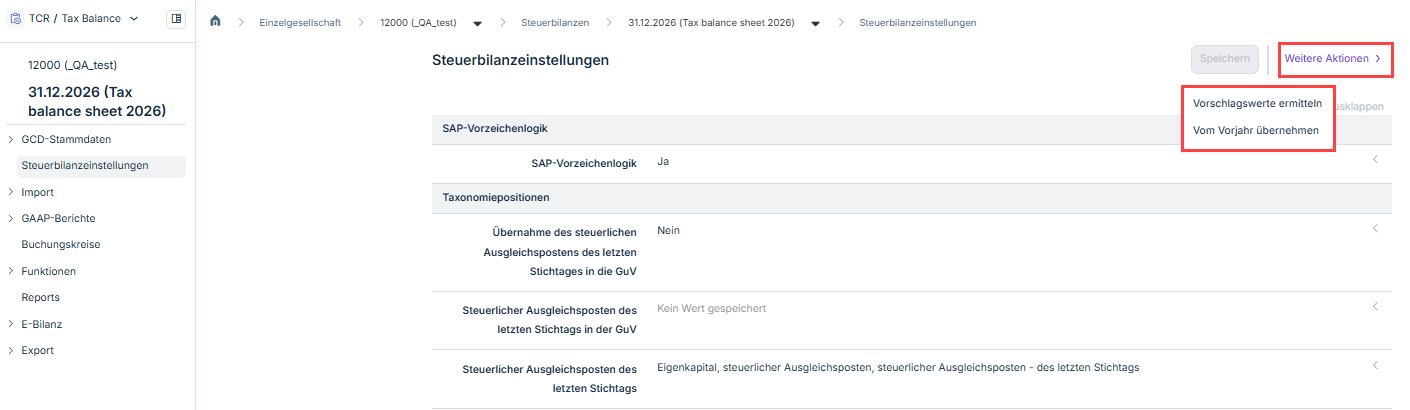Click Steuerbilanzen breadcrumb link

click(555, 22)
